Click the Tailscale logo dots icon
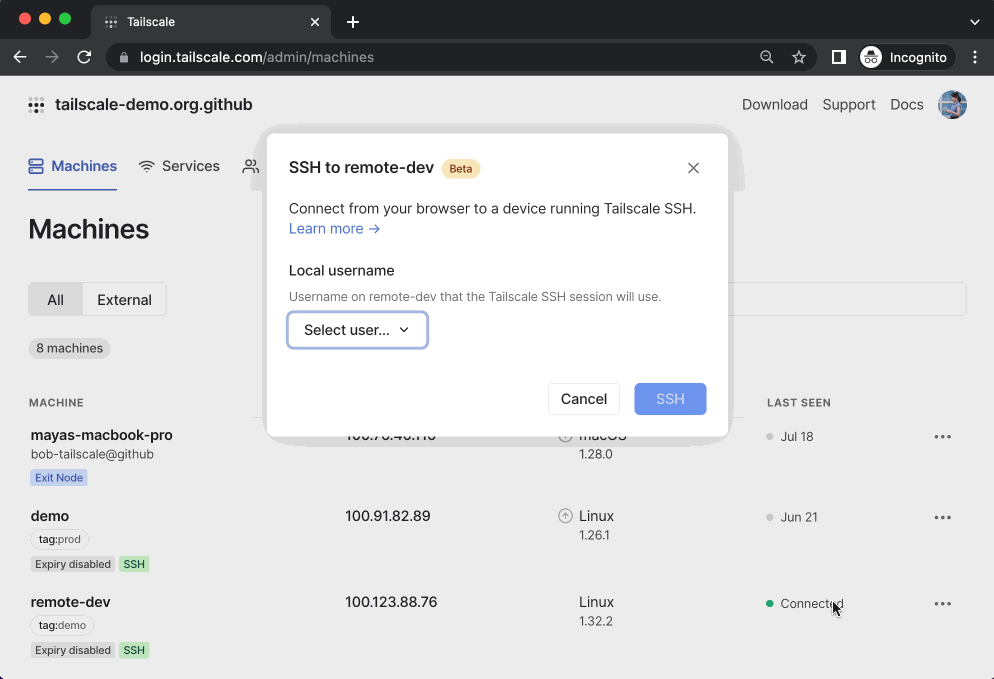 tap(36, 105)
